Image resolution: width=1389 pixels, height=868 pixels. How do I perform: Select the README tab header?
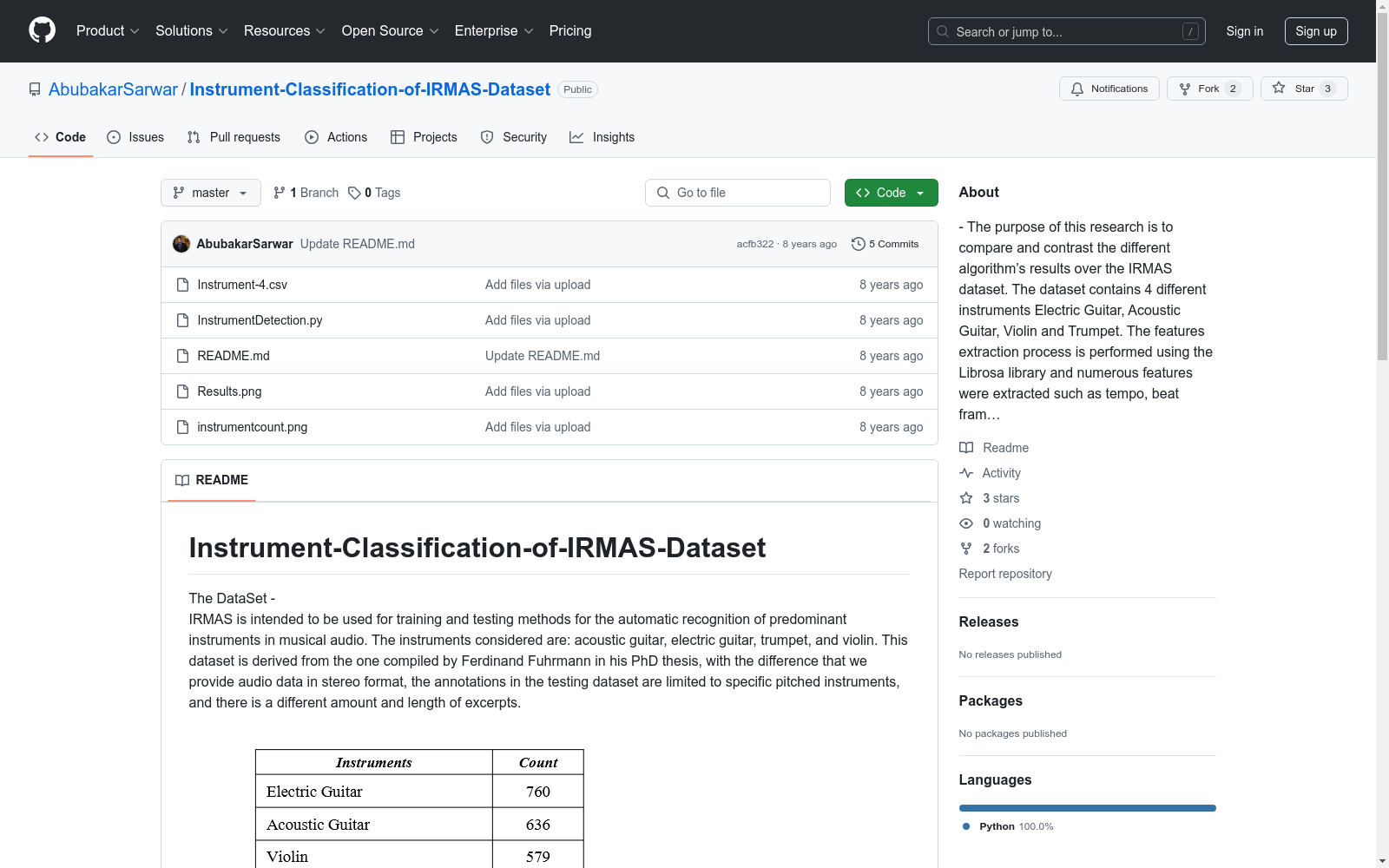click(212, 480)
